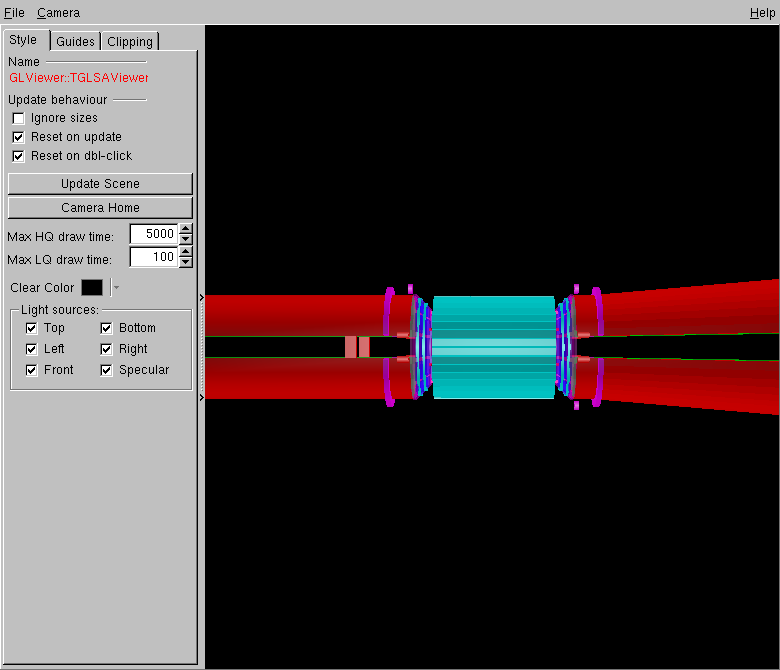This screenshot has height=670, width=780.
Task: Click the GLViewer::TGLSAViewer name label
Action: [x=79, y=78]
